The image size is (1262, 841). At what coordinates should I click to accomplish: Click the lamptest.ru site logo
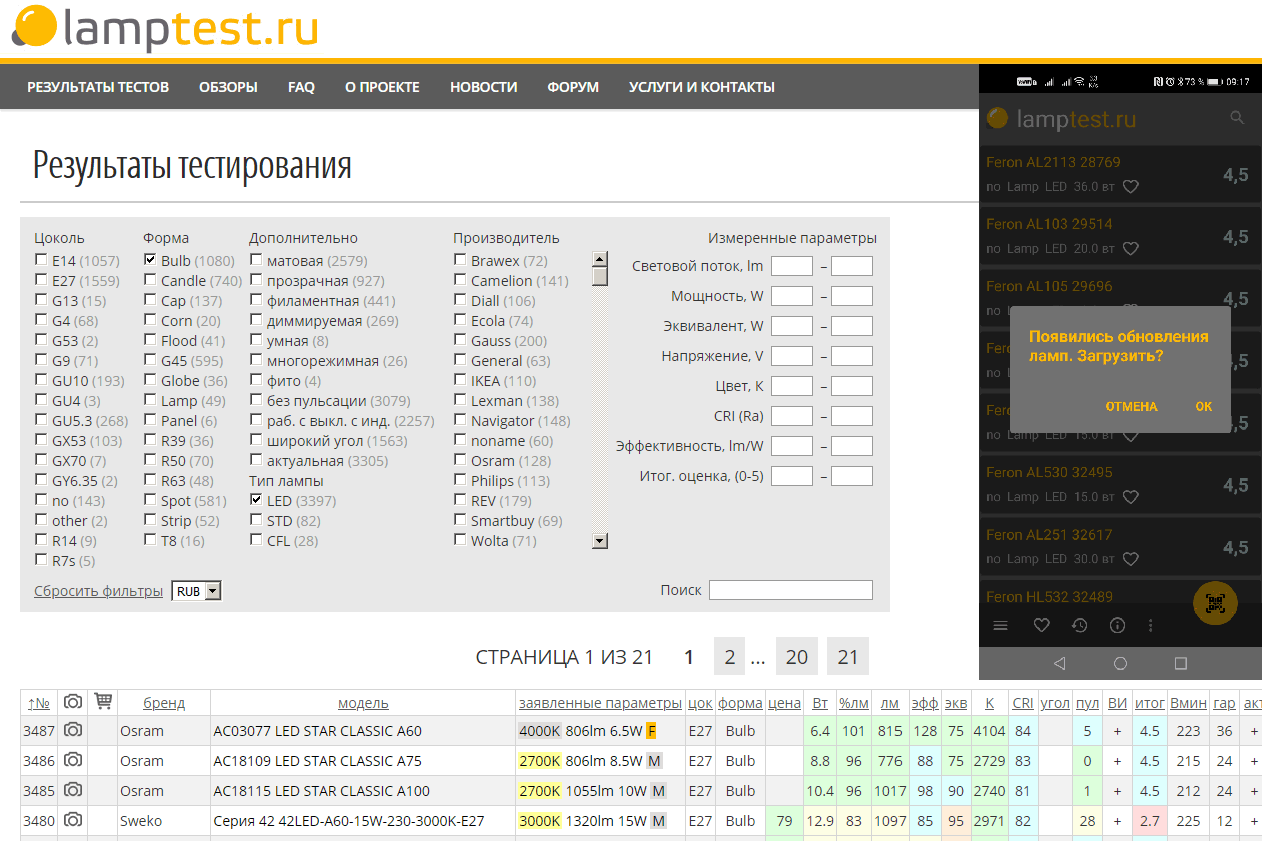164,27
